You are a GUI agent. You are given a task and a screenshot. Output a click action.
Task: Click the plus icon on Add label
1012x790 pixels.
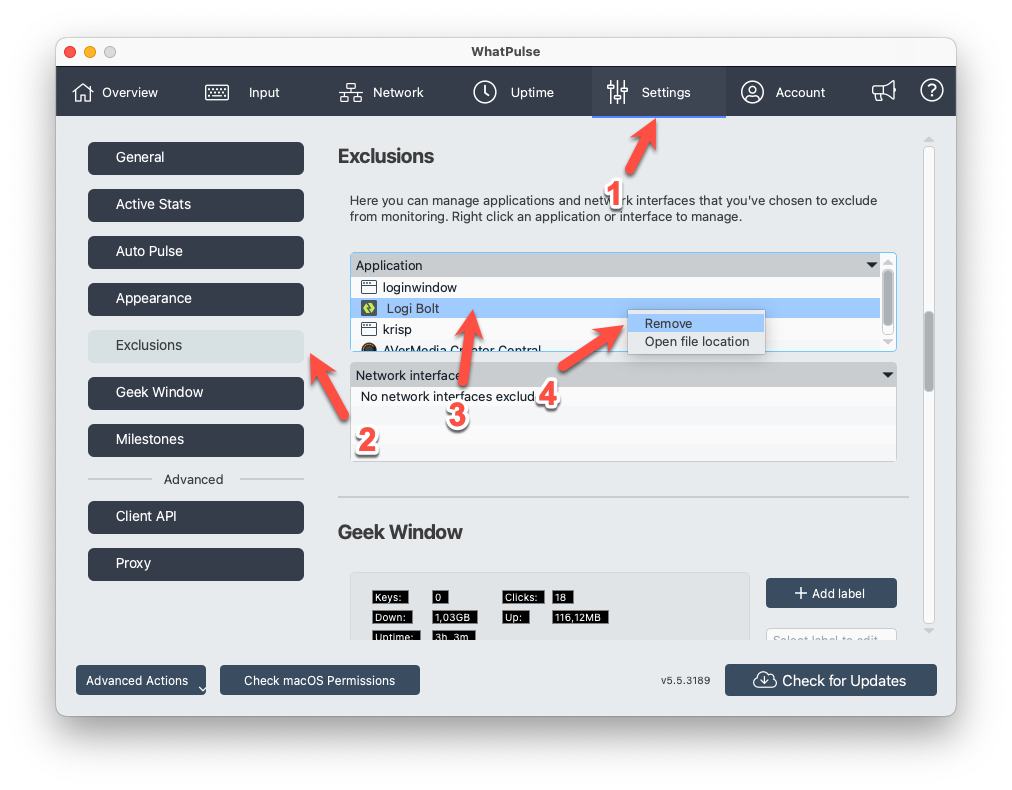pyautogui.click(x=800, y=593)
